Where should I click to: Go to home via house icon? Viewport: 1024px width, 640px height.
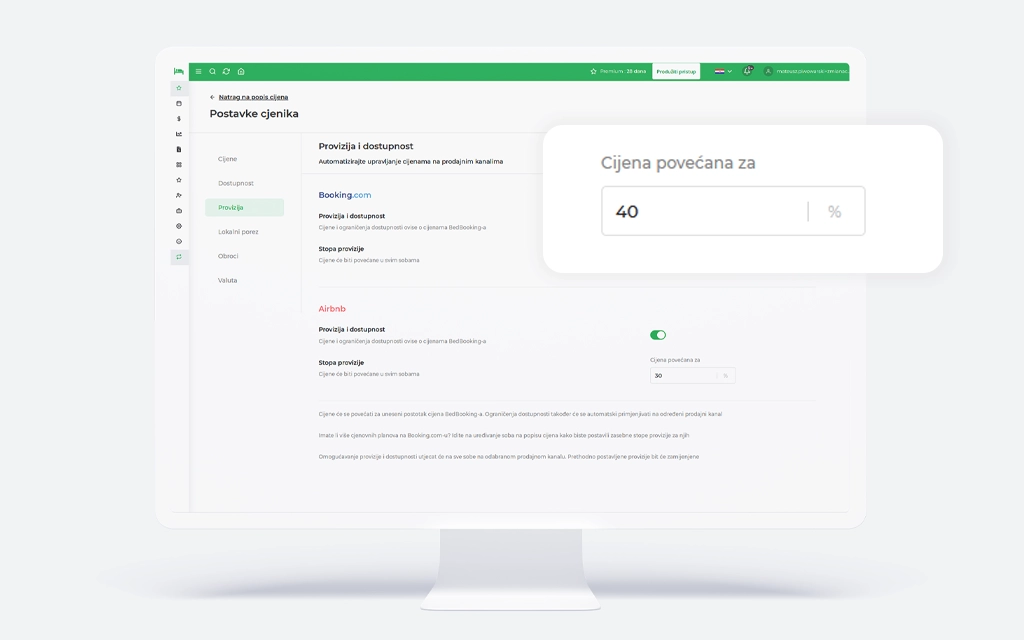pos(241,72)
